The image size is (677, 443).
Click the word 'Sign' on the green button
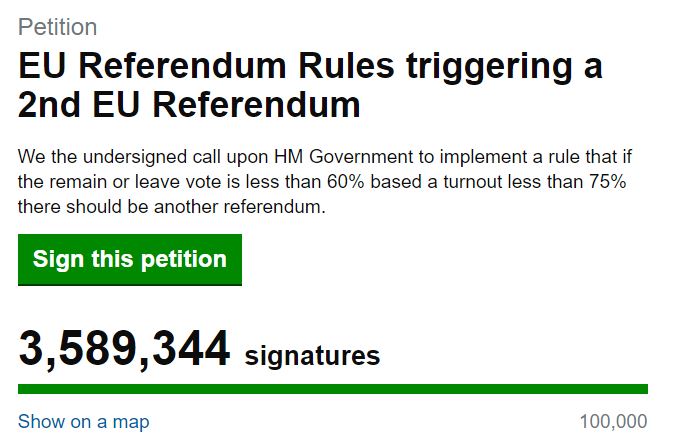point(55,260)
